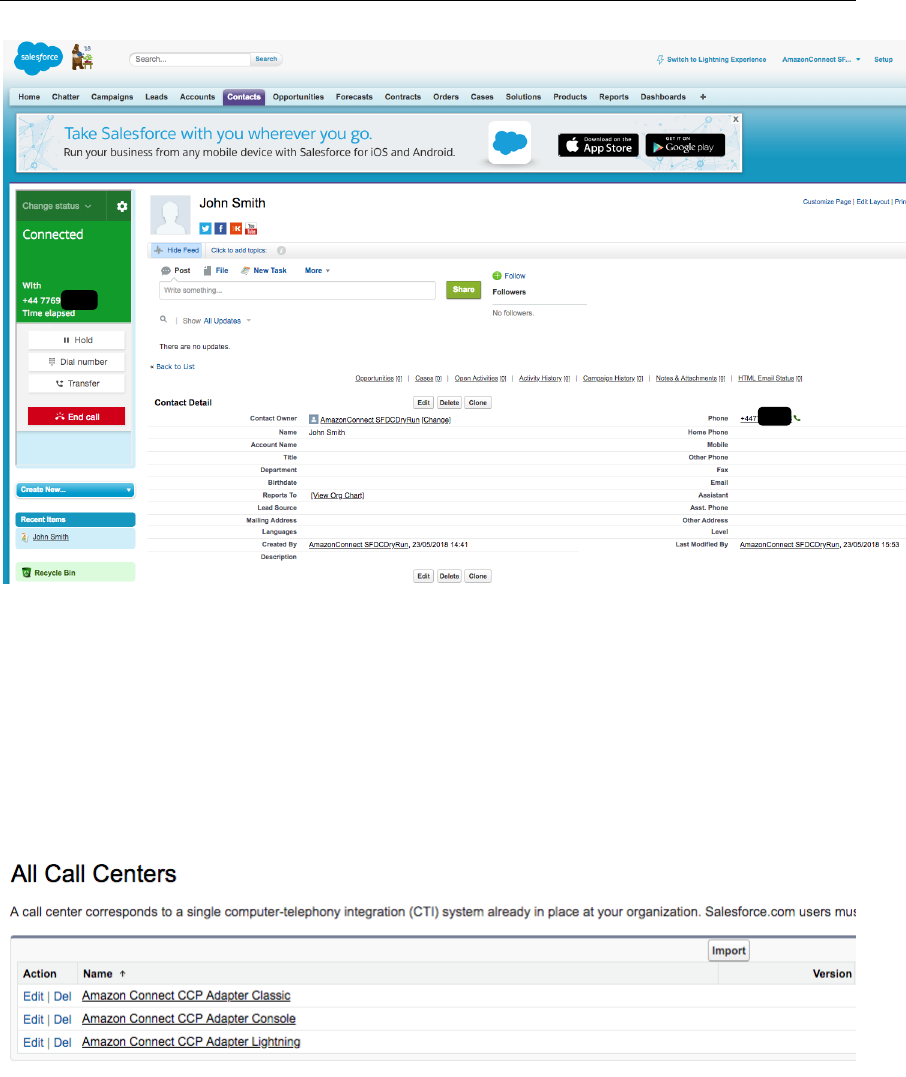Open the Recycle Bin

tap(54, 573)
